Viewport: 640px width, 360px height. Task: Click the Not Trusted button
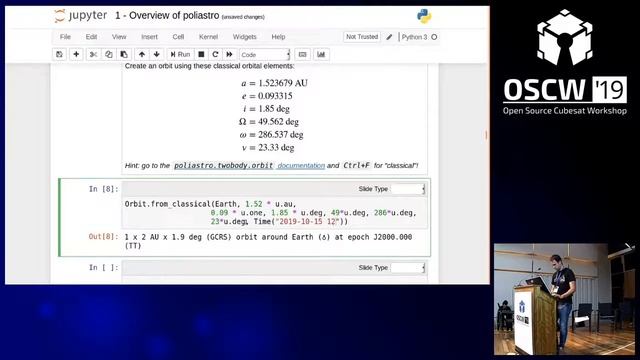[362, 37]
